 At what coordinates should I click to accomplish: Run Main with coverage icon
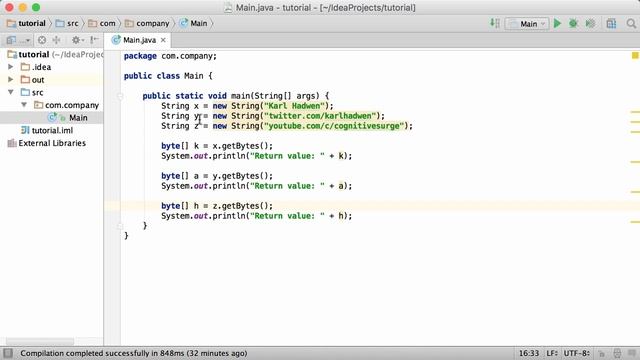coord(590,24)
